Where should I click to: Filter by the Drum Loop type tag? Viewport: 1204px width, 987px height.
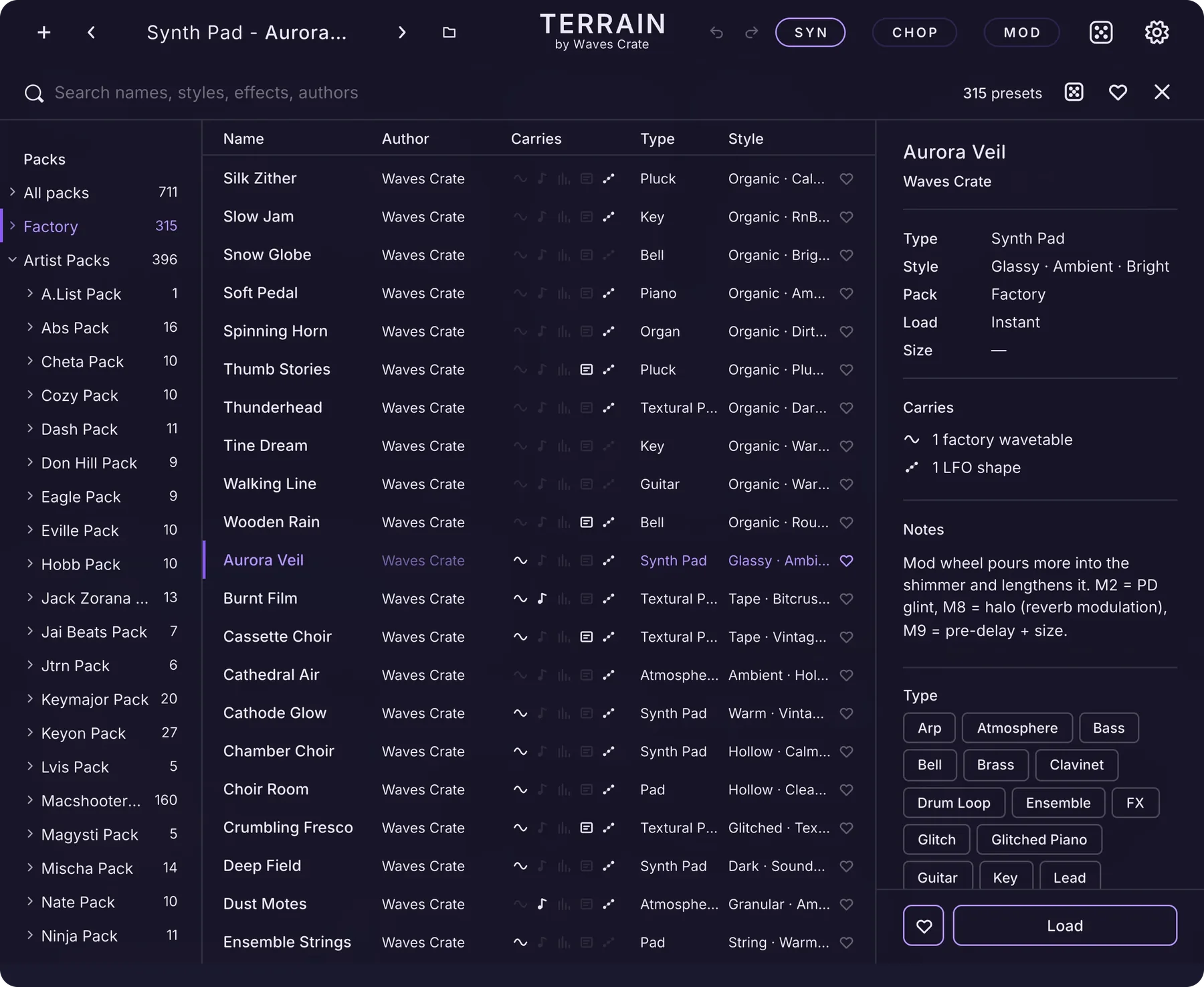[x=954, y=803]
